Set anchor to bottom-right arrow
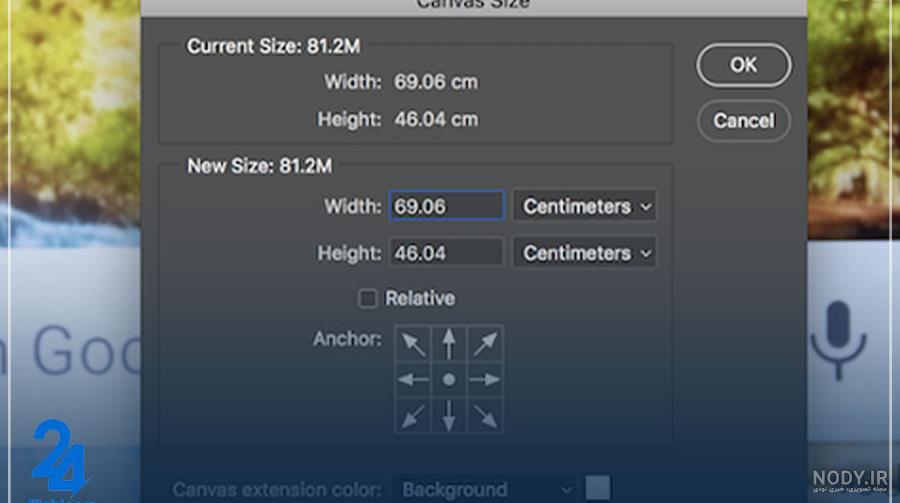The width and height of the screenshot is (900, 503). [x=485, y=415]
